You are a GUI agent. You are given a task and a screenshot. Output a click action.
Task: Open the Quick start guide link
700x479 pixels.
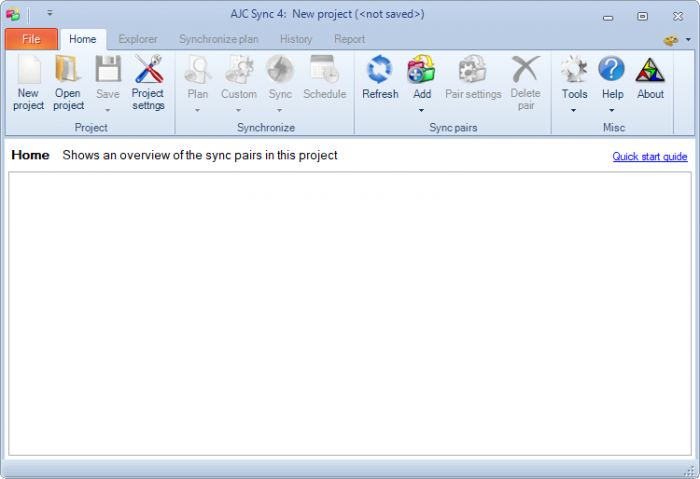pyautogui.click(x=650, y=156)
